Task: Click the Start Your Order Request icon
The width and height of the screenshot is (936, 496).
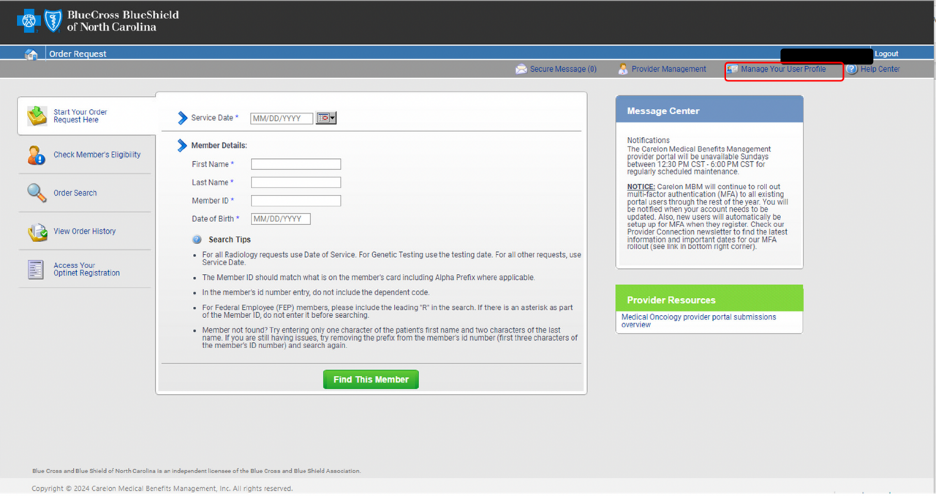Action: (x=37, y=116)
